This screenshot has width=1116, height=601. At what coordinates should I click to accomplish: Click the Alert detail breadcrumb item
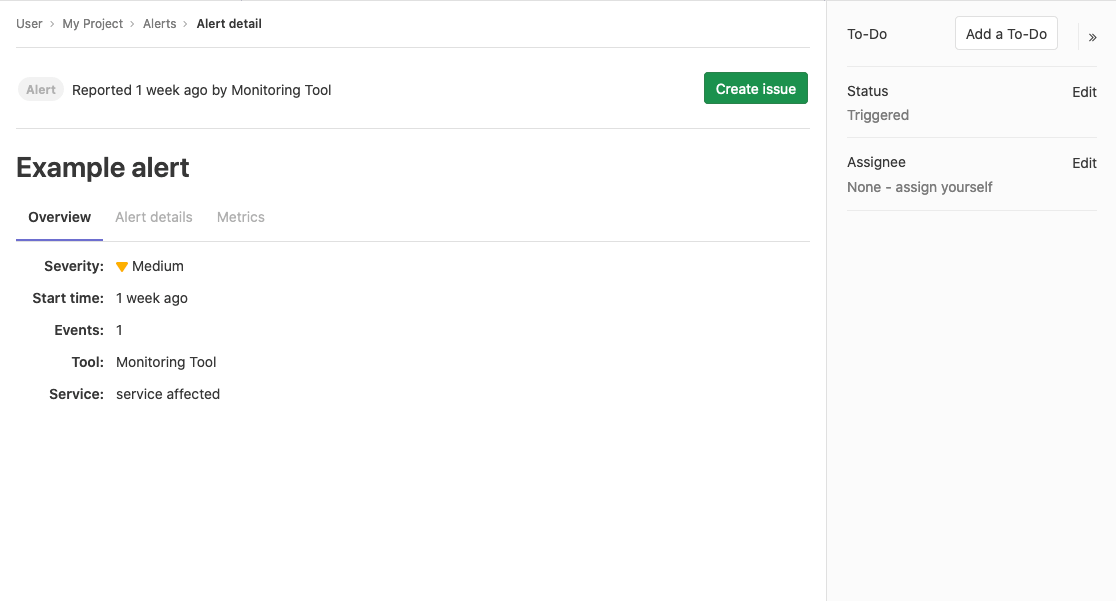pyautogui.click(x=228, y=23)
